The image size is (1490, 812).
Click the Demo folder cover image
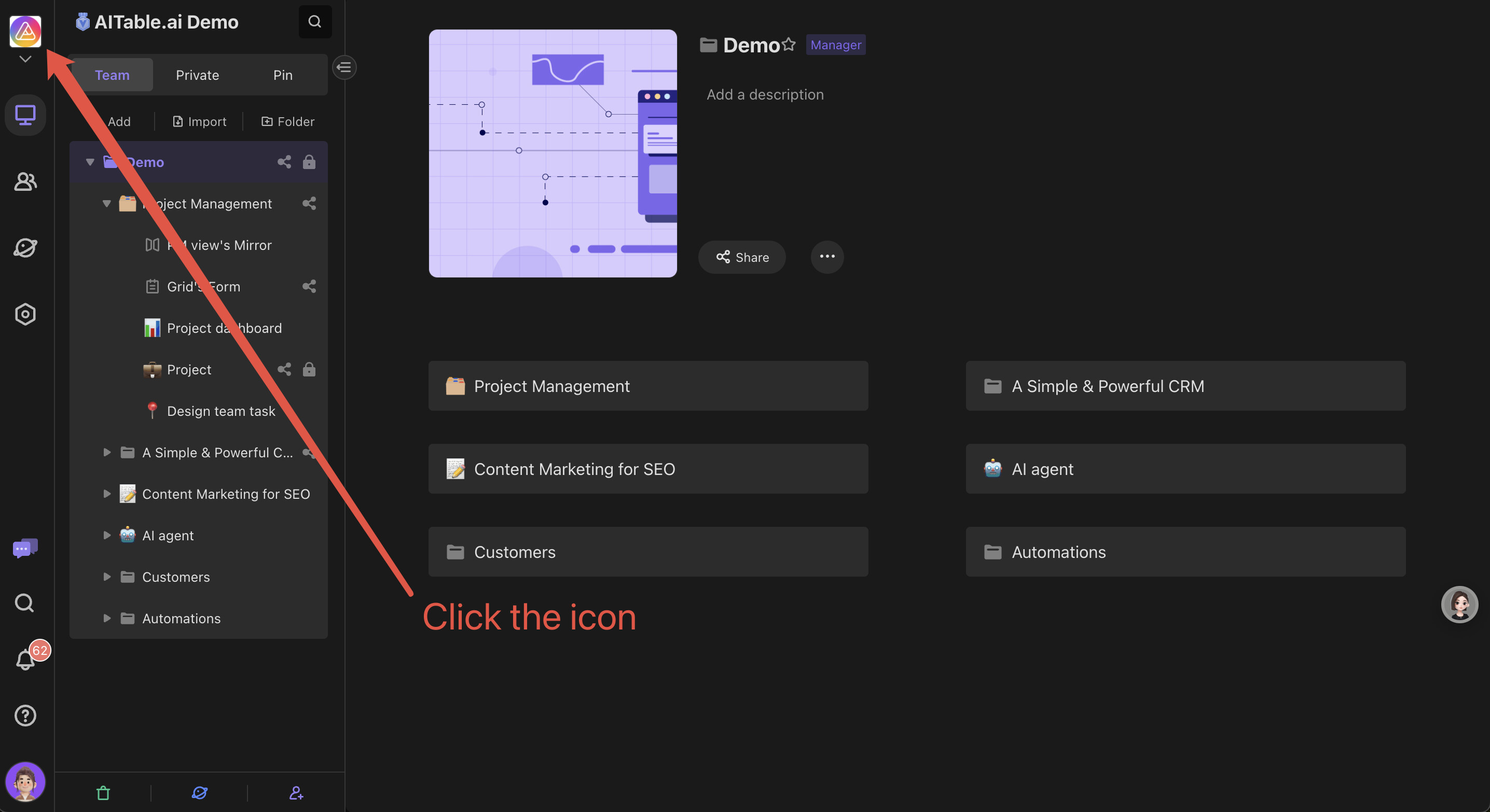coord(553,153)
